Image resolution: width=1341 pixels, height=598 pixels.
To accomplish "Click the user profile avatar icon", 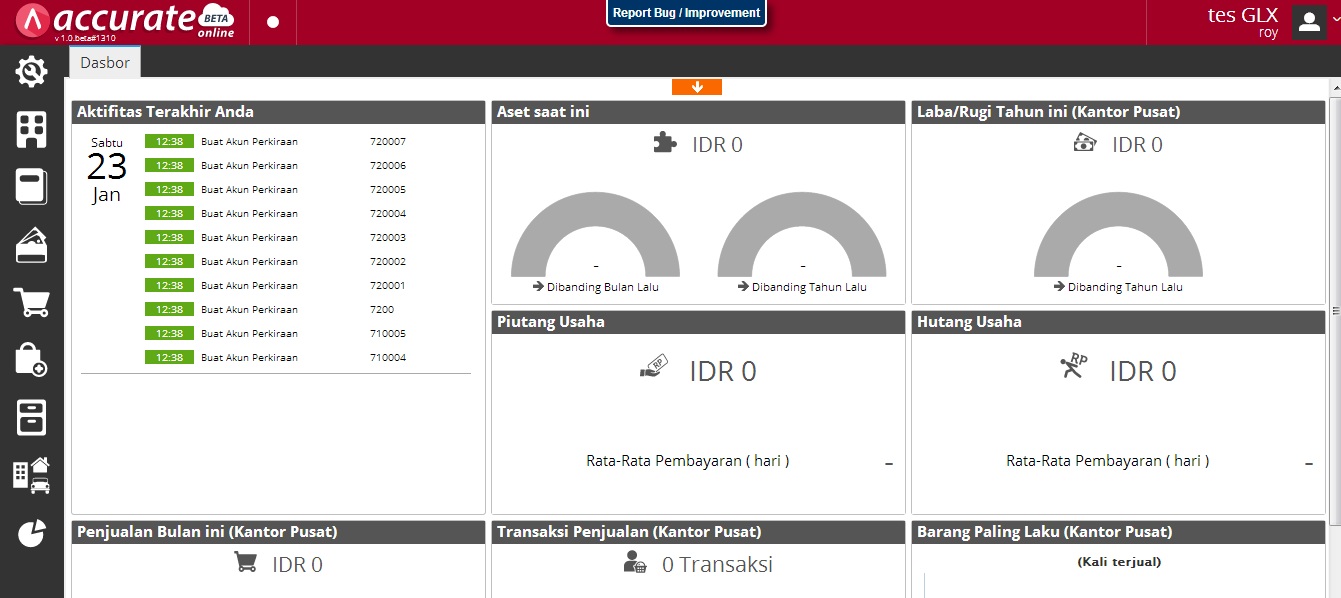I will pos(1308,22).
